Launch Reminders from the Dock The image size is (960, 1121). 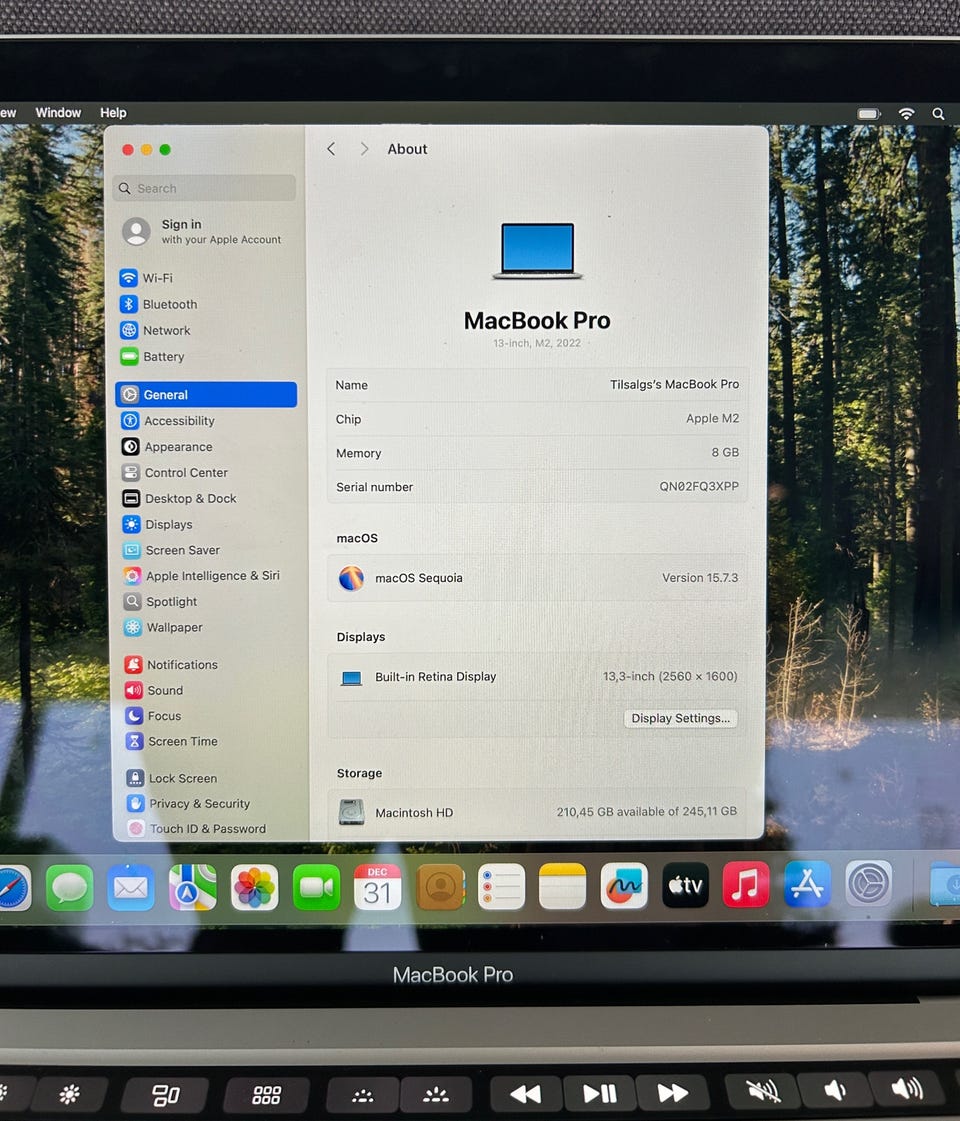501,887
